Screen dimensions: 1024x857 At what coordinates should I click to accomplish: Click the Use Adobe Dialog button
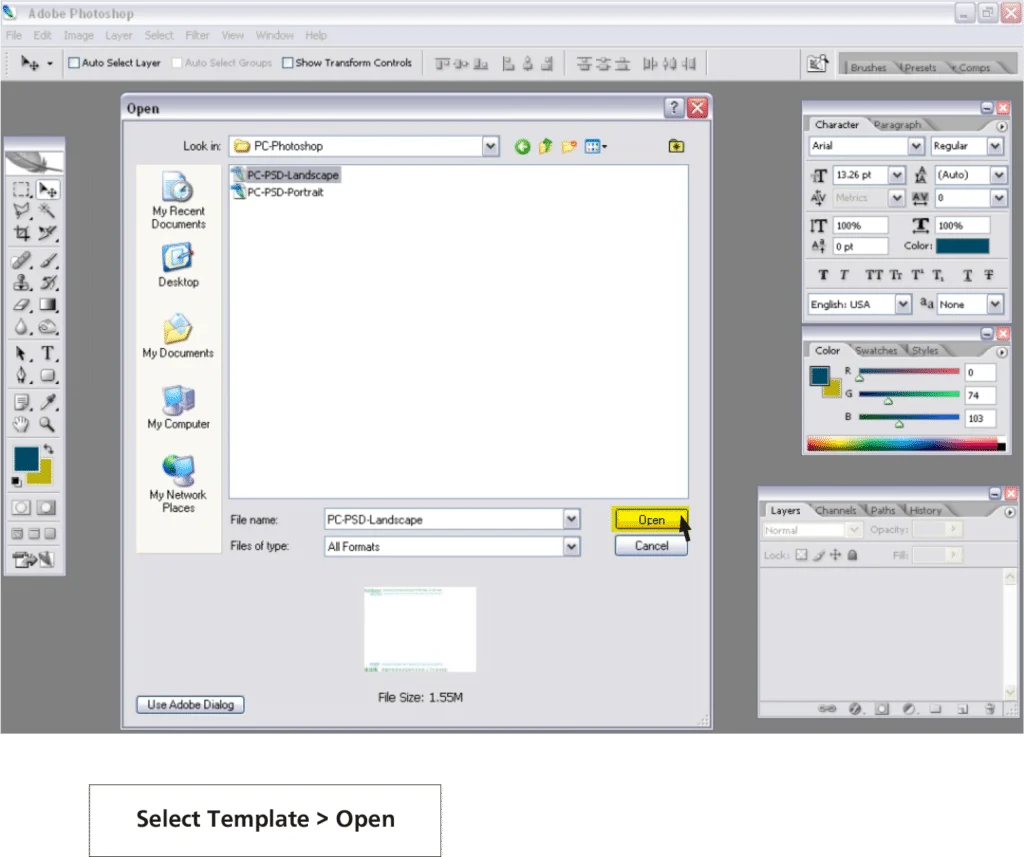(190, 705)
